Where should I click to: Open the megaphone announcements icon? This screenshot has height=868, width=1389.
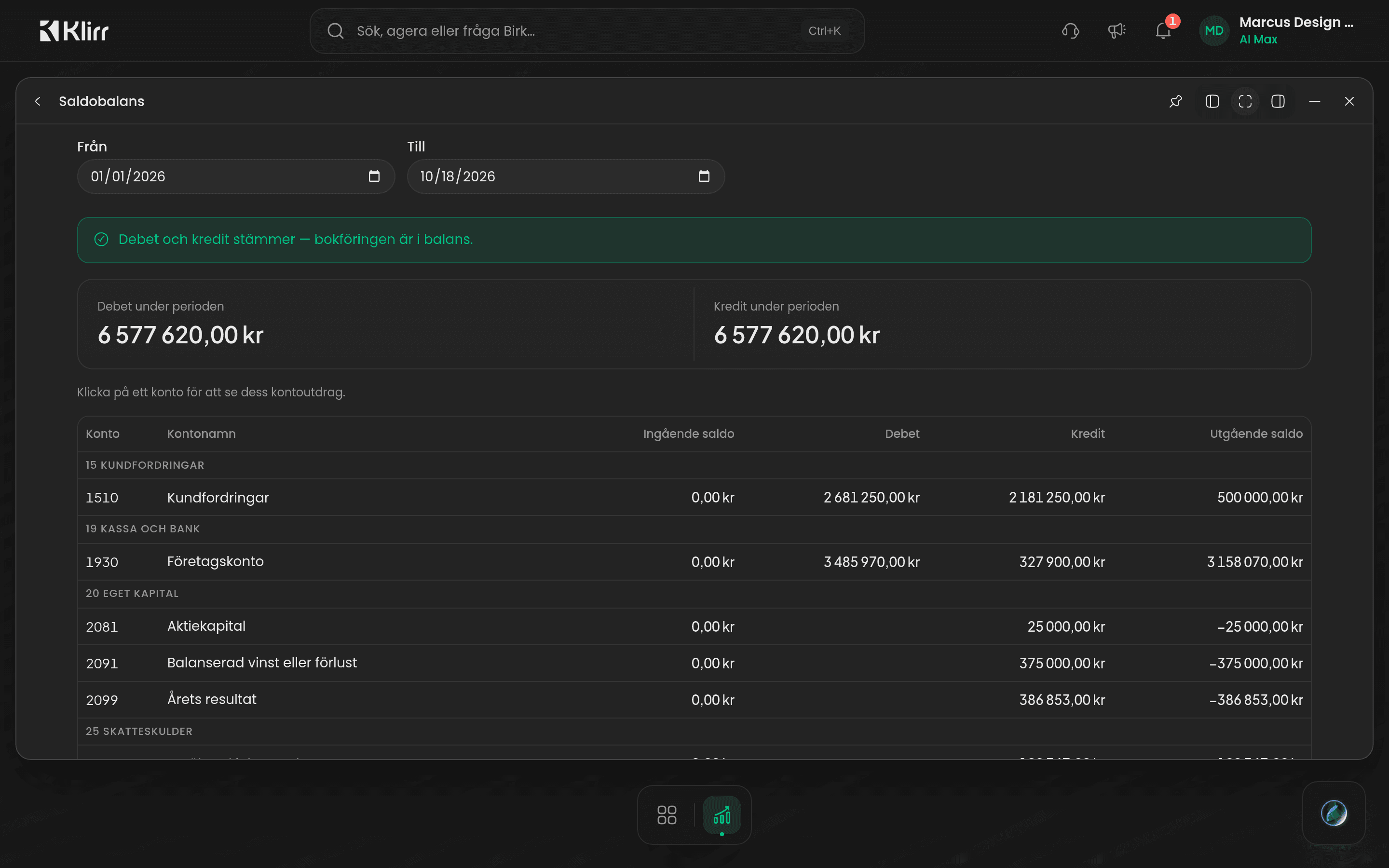(1117, 31)
